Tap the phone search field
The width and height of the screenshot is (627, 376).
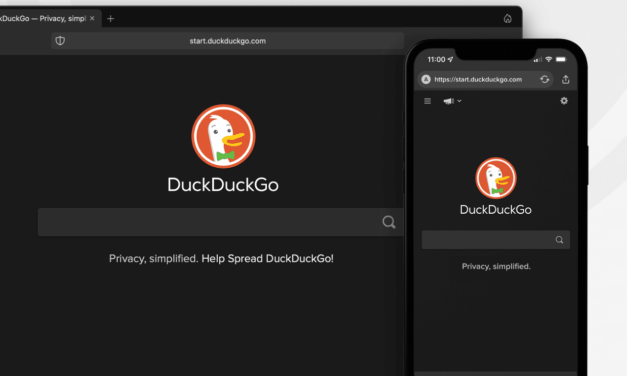[496, 240]
